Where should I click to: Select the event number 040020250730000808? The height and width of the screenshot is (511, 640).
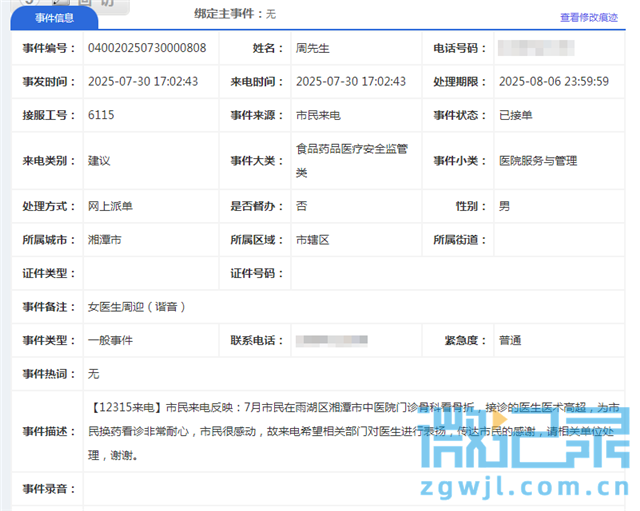pos(147,48)
